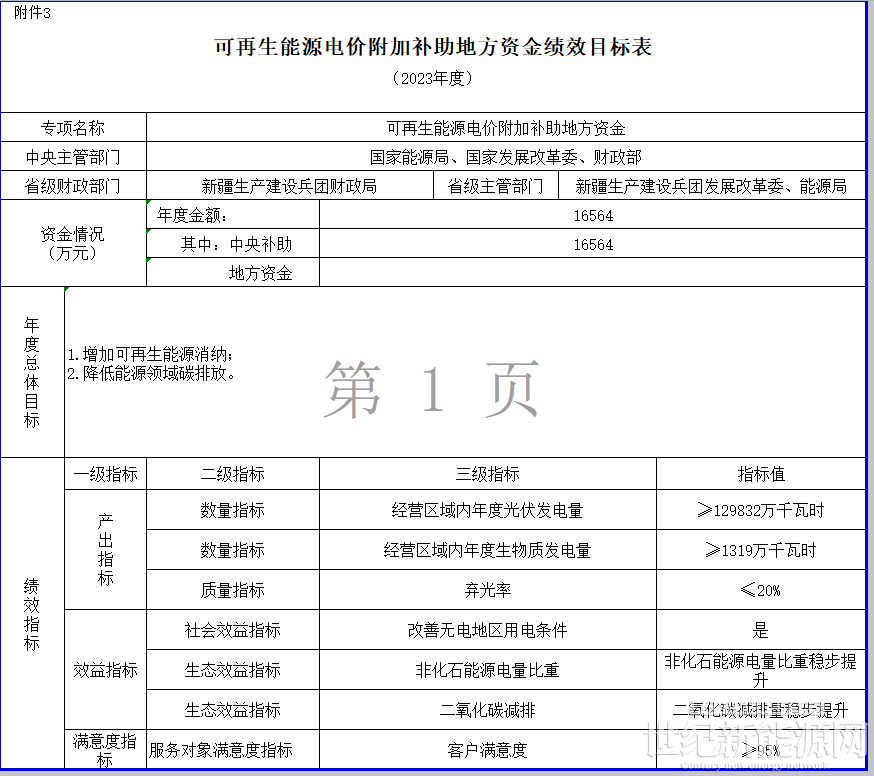Select '新疆生产建设兵团财政局' cell
Viewport: 874px width, 776px height.
[290, 186]
